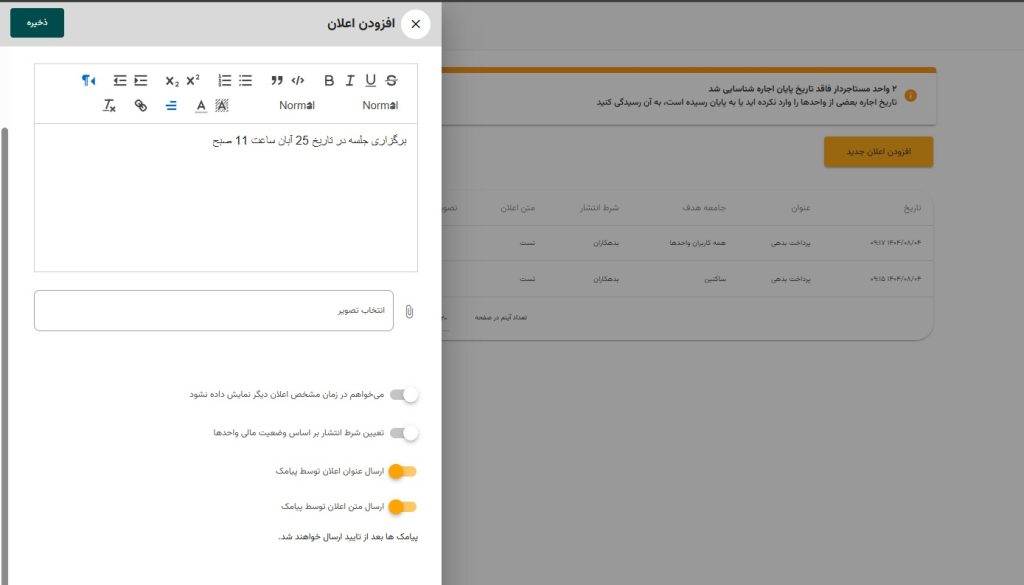Insert a blockquote
The image size is (1024, 585).
tap(277, 81)
